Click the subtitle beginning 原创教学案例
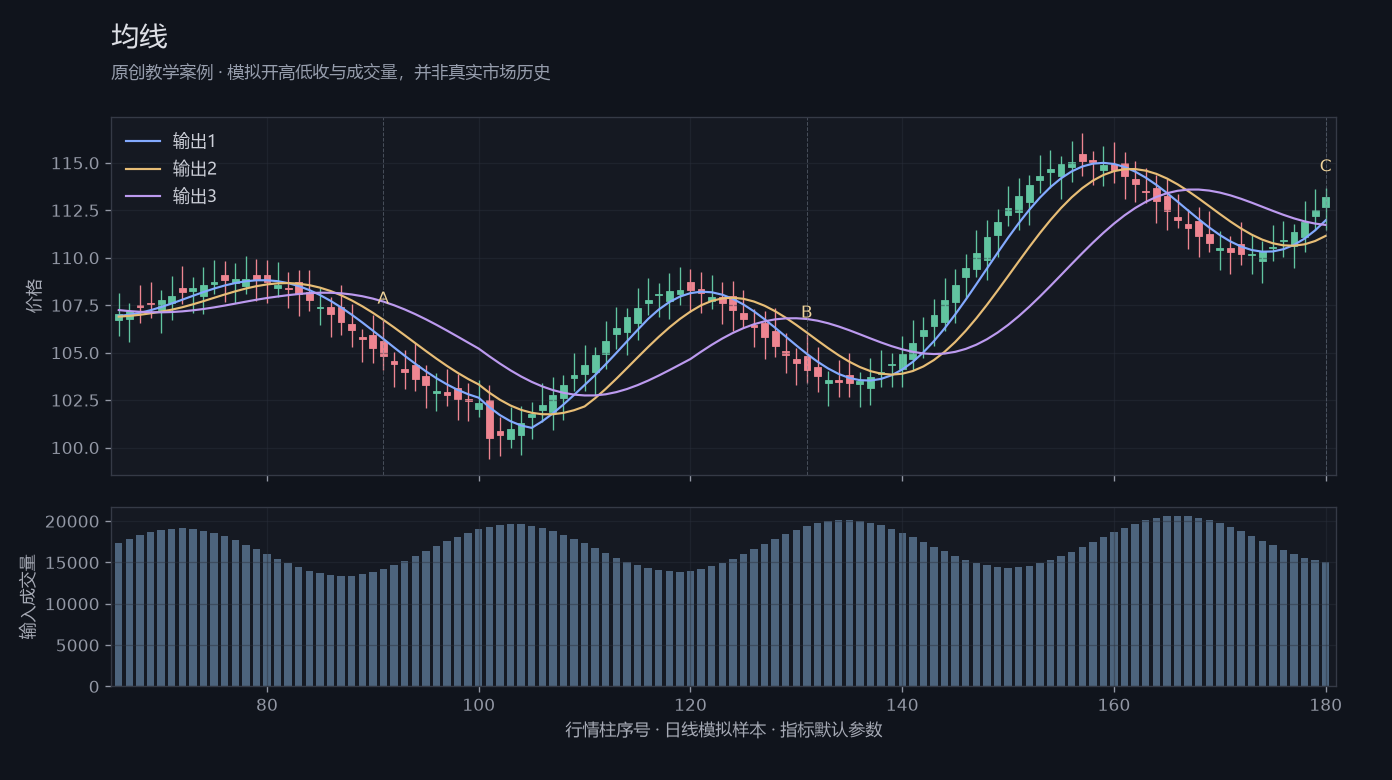This screenshot has width=1392, height=780. (x=331, y=72)
